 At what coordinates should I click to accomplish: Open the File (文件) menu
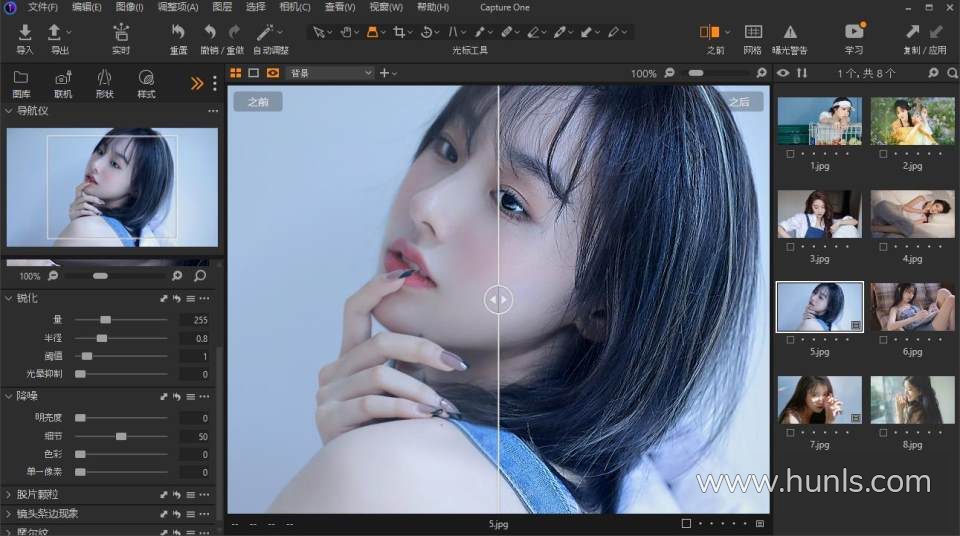click(42, 7)
